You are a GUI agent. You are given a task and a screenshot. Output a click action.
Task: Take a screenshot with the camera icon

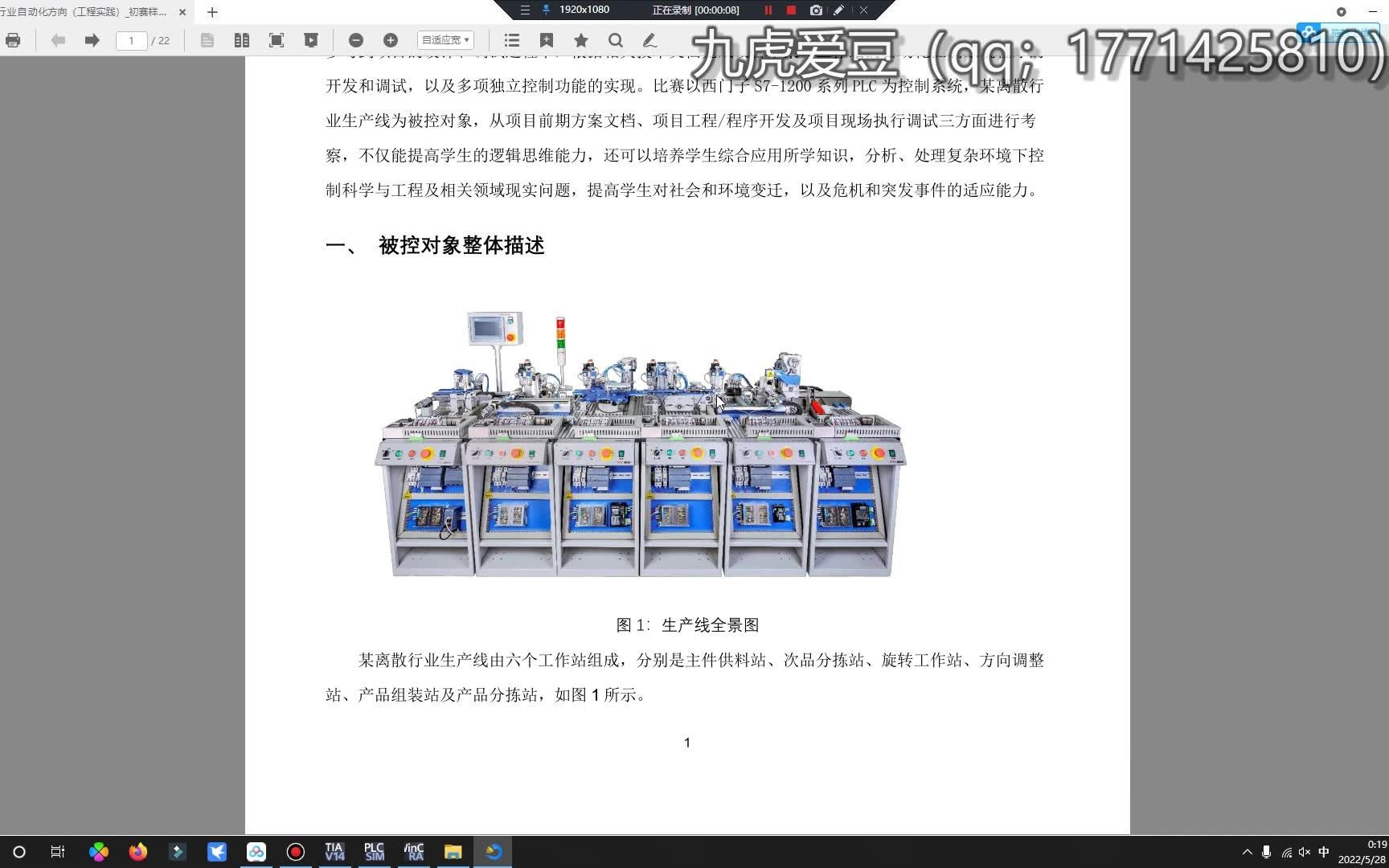(816, 10)
